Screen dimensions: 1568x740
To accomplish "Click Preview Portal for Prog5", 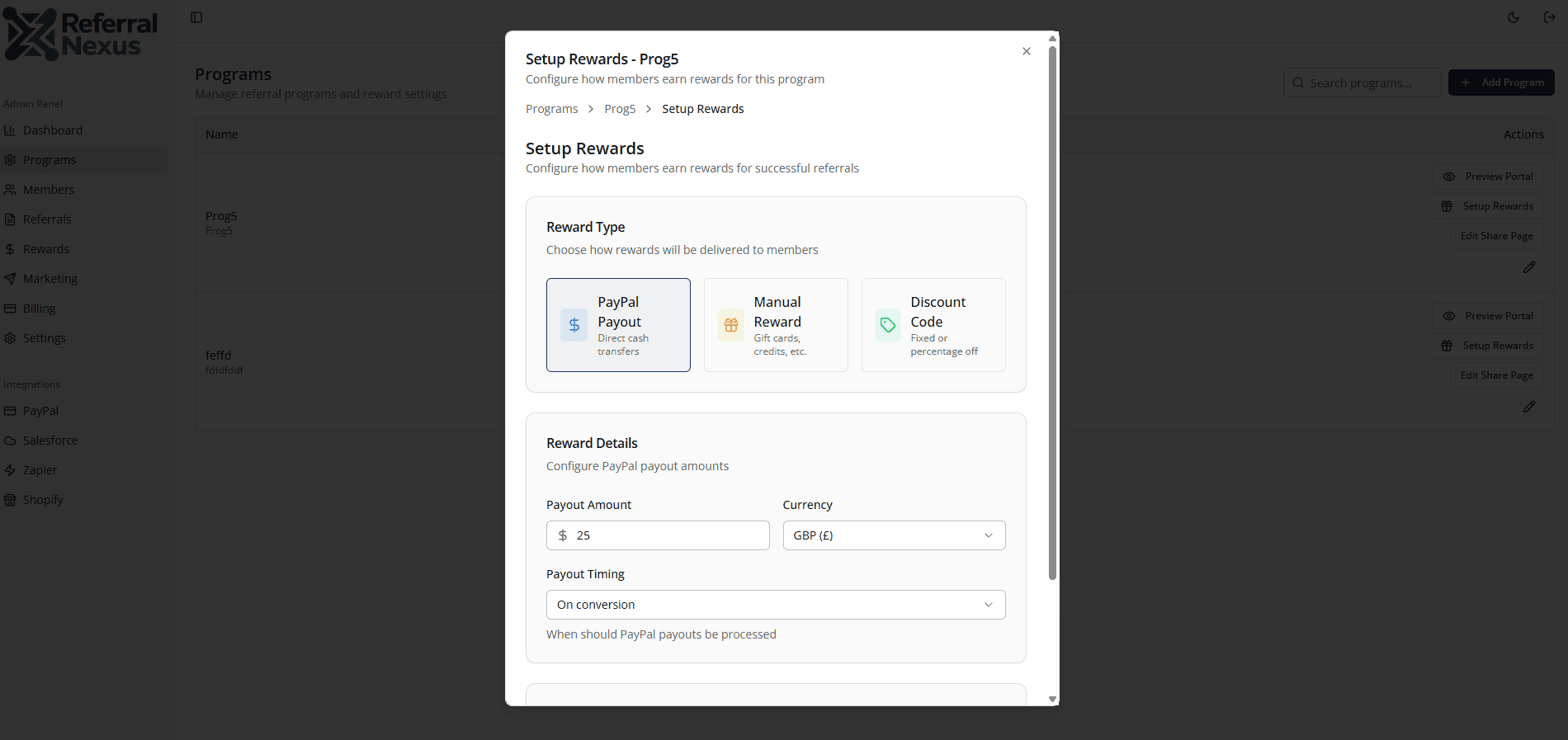I will (x=1487, y=177).
